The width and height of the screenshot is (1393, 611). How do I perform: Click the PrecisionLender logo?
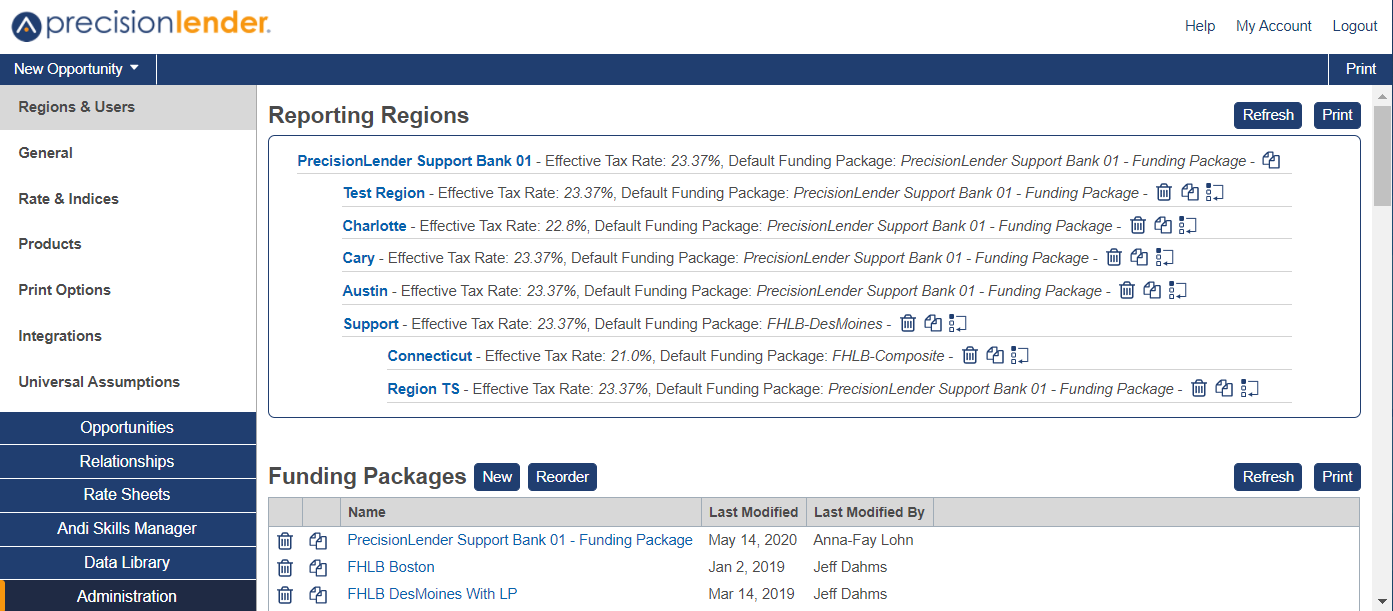[141, 25]
